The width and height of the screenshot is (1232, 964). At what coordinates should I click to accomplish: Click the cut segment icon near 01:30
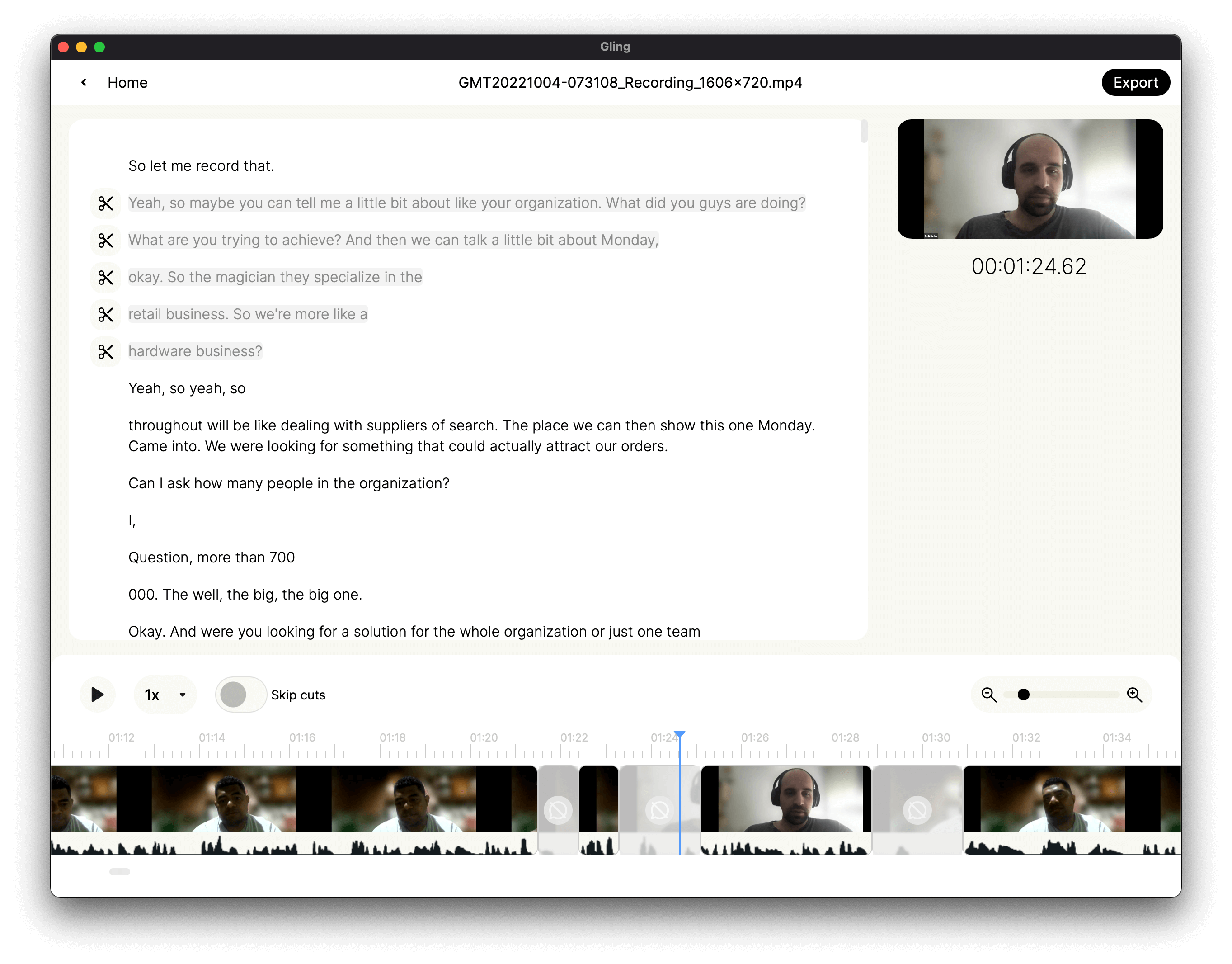pyautogui.click(x=917, y=810)
